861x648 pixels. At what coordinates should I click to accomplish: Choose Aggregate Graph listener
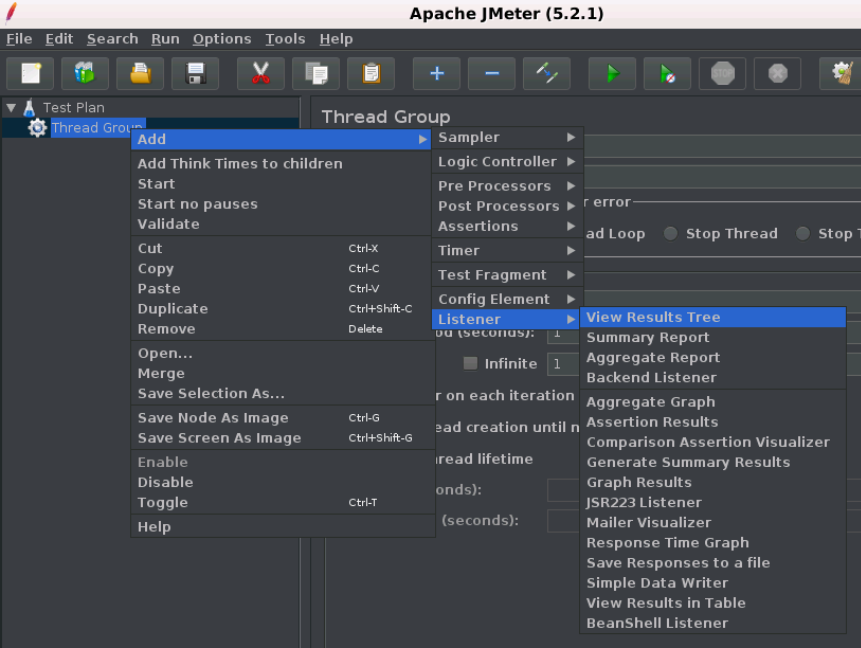pyautogui.click(x=713, y=402)
